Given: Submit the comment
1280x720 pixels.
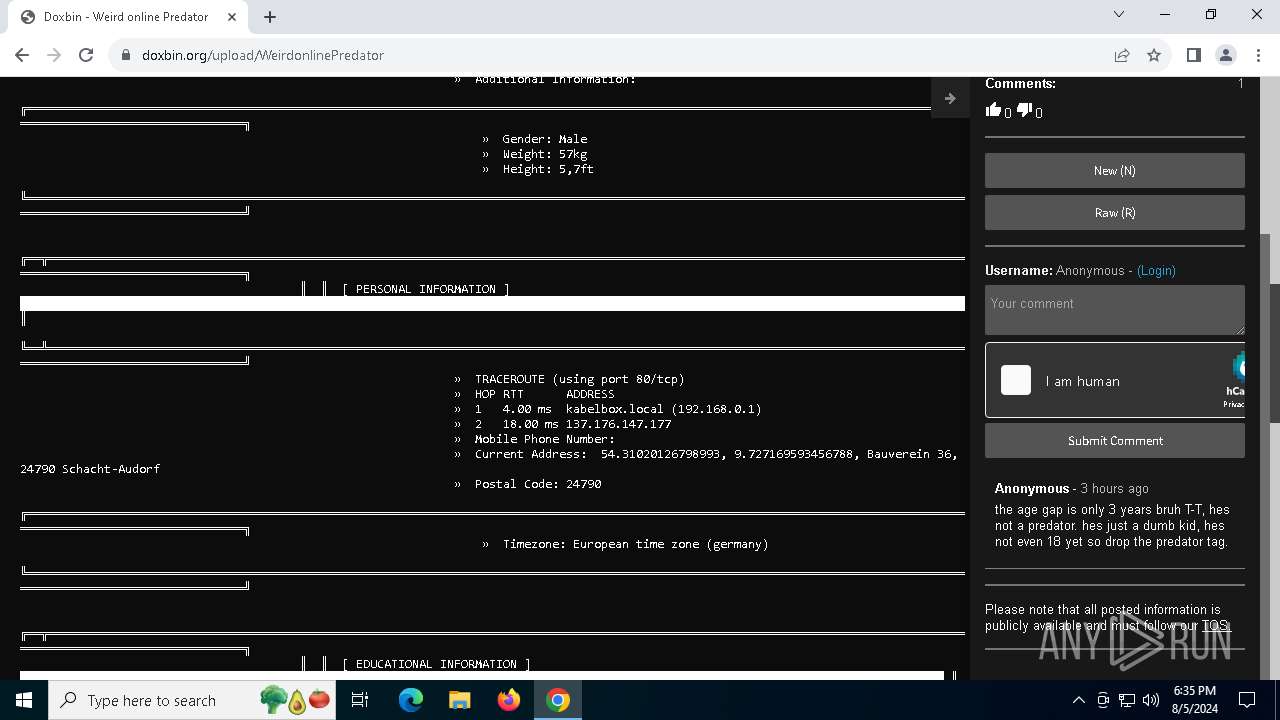Looking at the screenshot, I should point(1114,441).
